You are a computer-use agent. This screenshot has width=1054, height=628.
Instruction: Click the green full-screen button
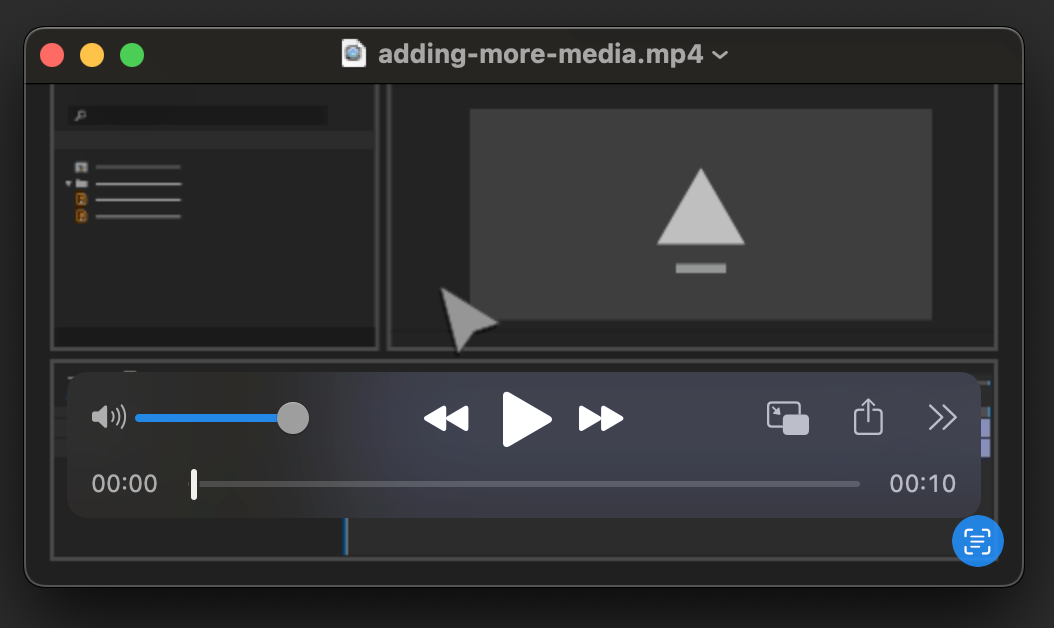tap(131, 54)
